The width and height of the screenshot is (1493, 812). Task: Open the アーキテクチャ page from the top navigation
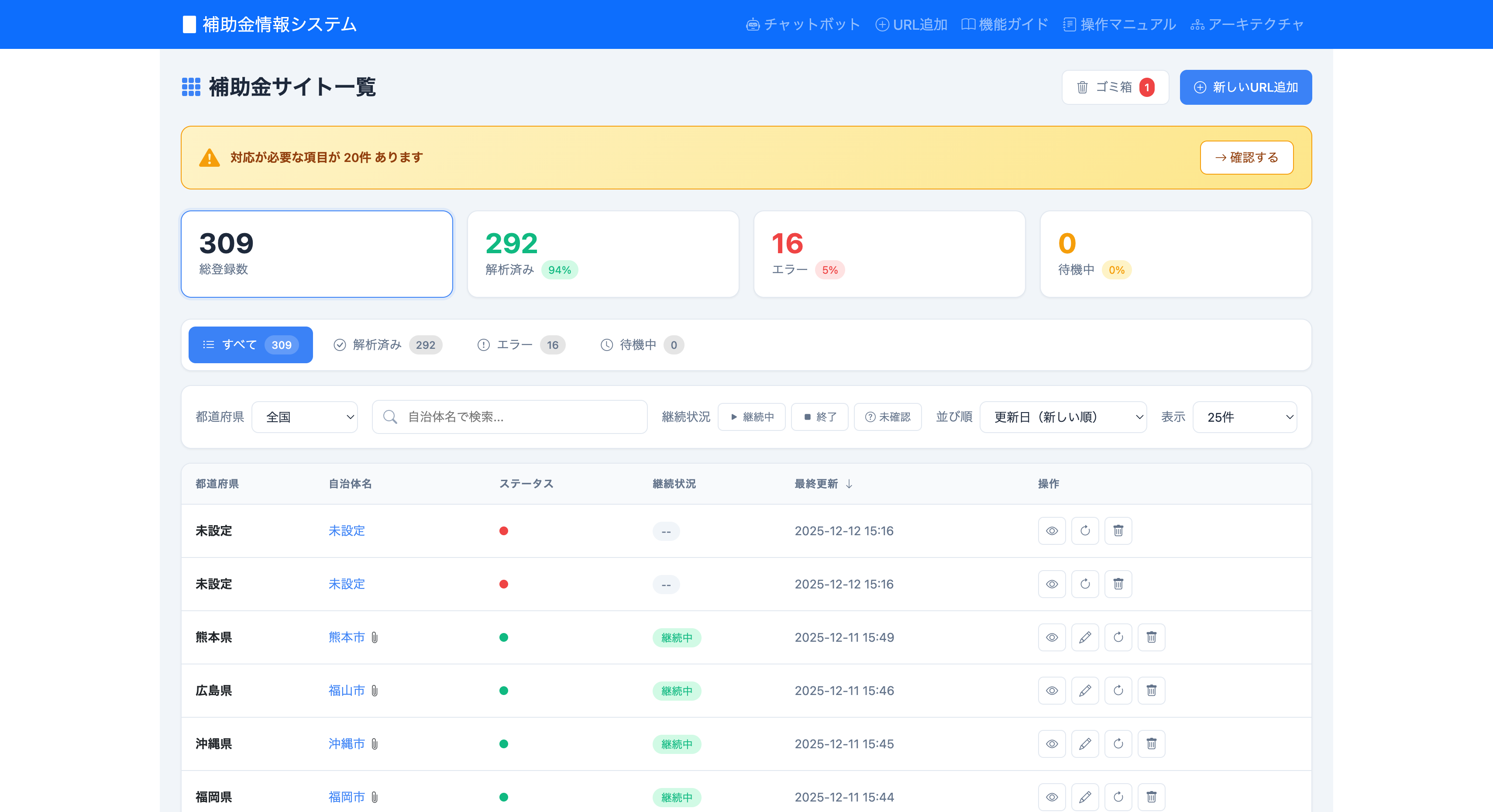[x=1246, y=24]
